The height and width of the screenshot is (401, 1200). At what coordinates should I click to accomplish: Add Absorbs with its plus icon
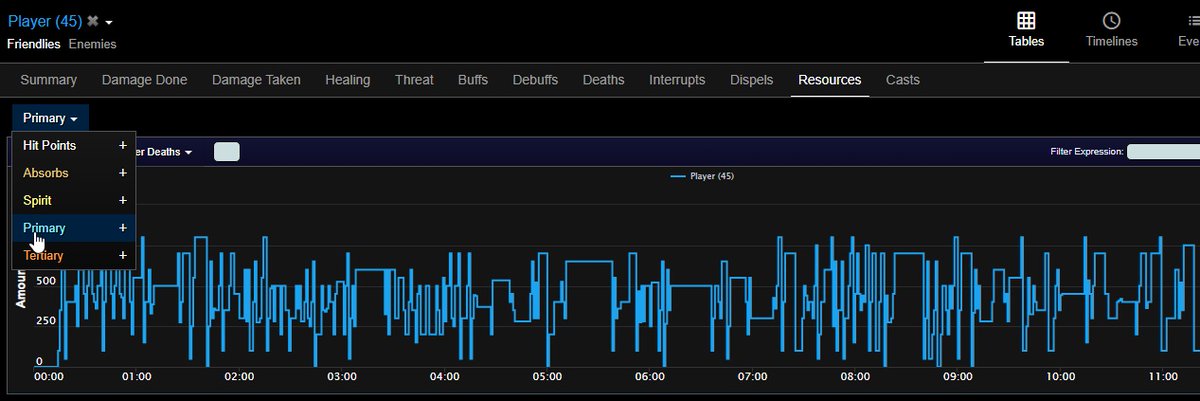coord(123,173)
